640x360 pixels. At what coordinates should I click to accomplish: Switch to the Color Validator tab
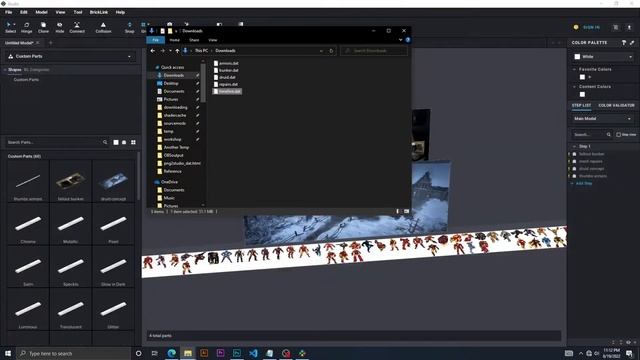(x=616, y=105)
